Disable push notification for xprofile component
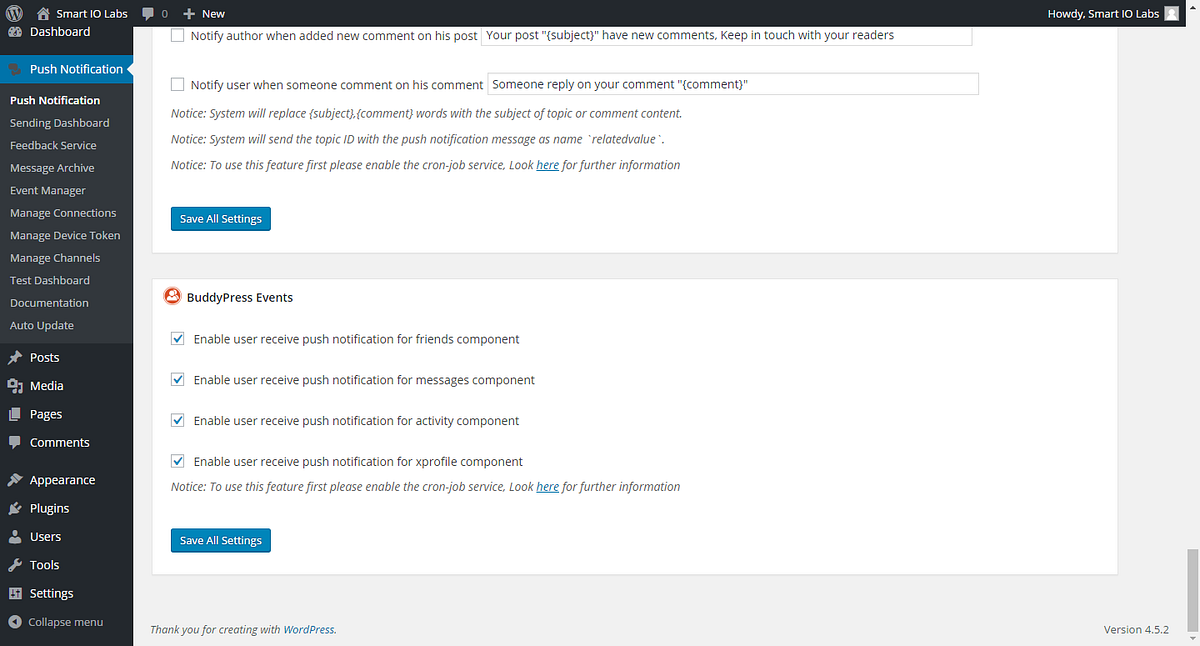The image size is (1200, 646). [177, 461]
